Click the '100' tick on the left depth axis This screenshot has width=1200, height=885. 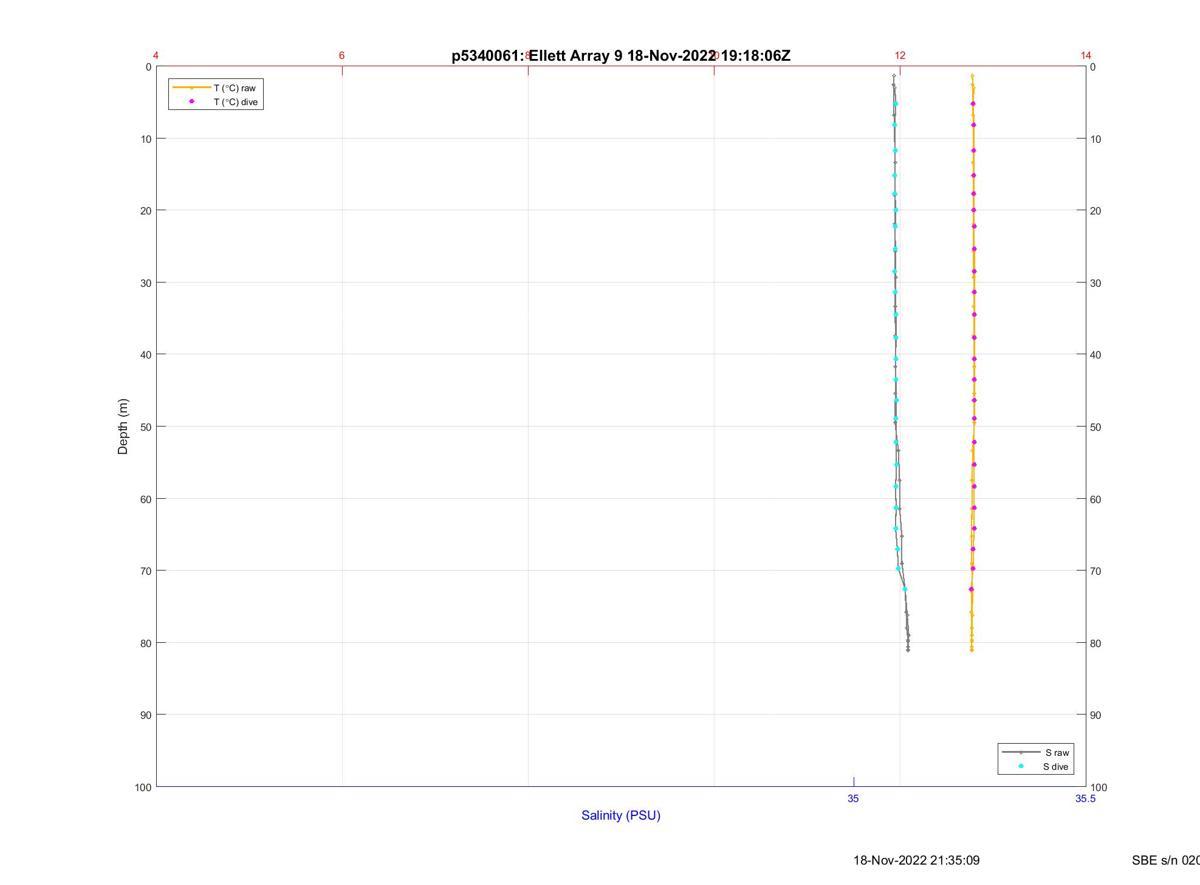pos(142,787)
